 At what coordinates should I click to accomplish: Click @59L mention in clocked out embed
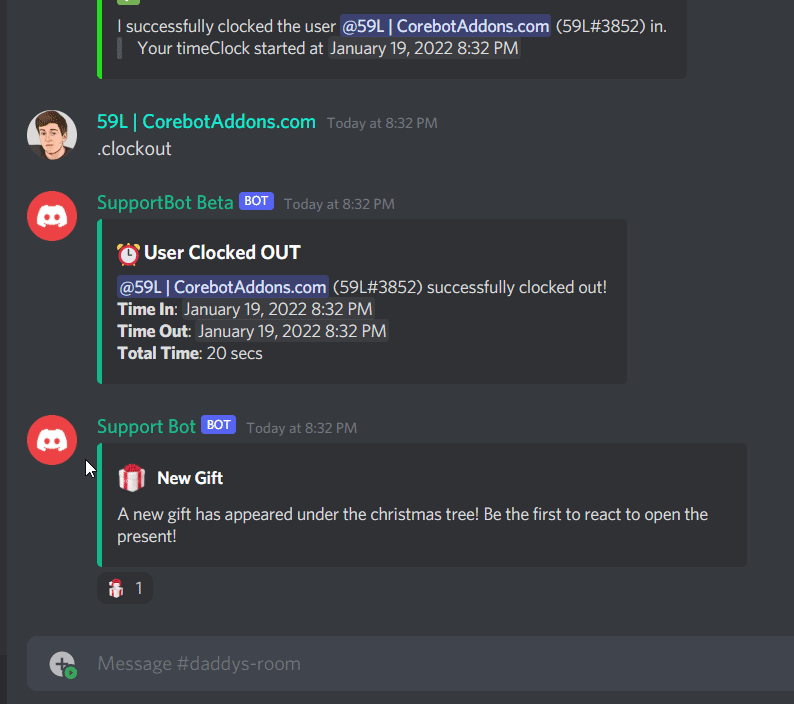pos(223,287)
